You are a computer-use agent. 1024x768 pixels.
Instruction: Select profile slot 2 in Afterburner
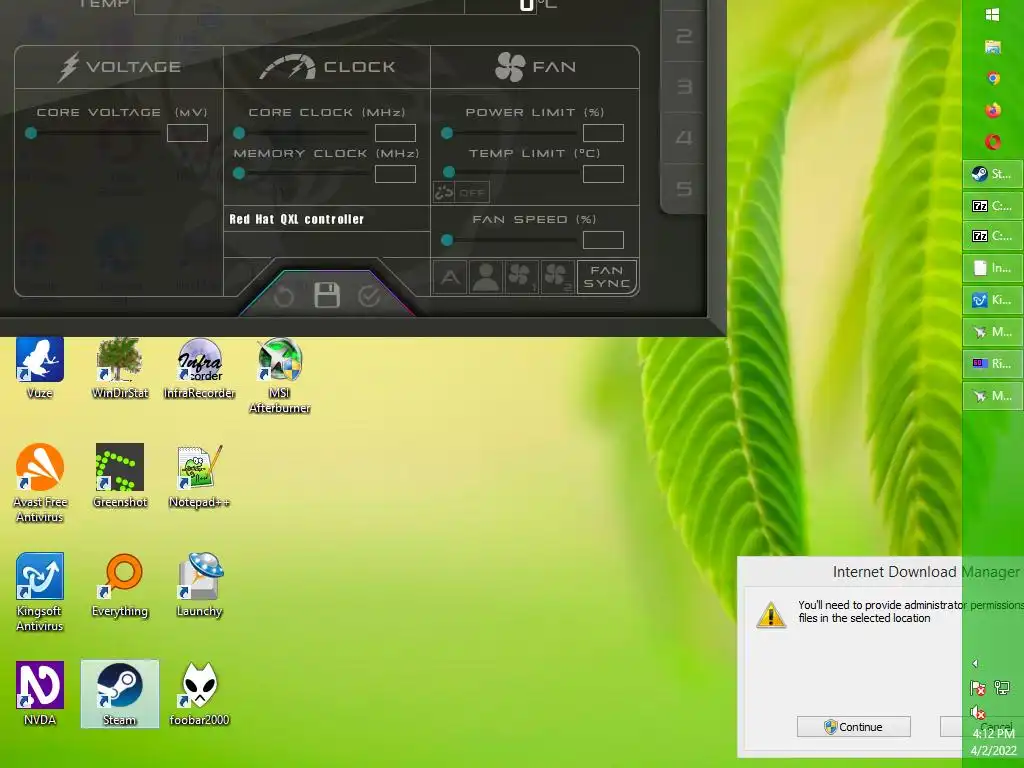click(684, 36)
